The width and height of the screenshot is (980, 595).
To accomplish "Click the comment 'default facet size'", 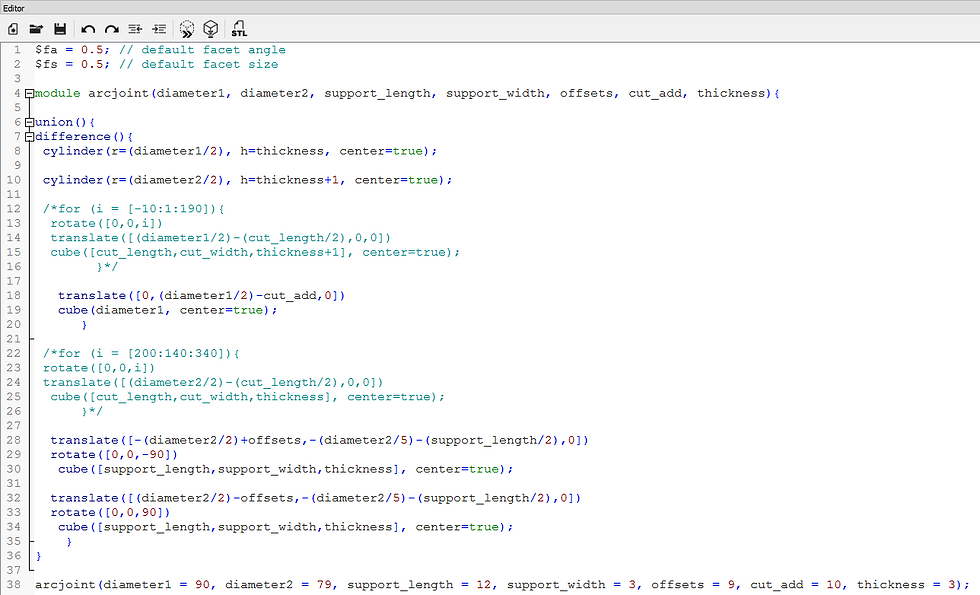I will tap(209, 64).
